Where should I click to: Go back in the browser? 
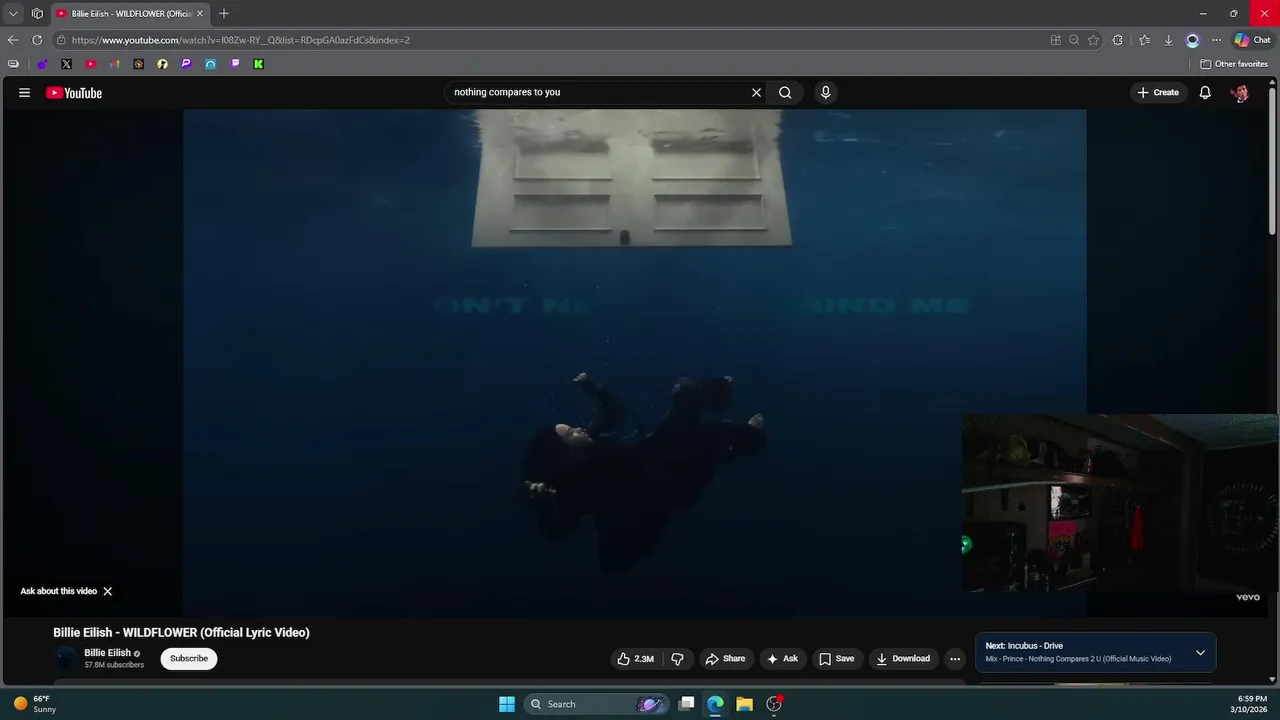click(x=13, y=40)
